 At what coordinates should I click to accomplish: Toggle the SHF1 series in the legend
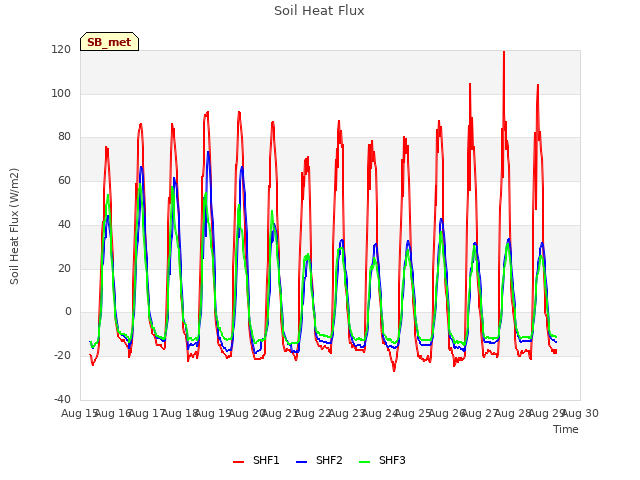(x=256, y=460)
